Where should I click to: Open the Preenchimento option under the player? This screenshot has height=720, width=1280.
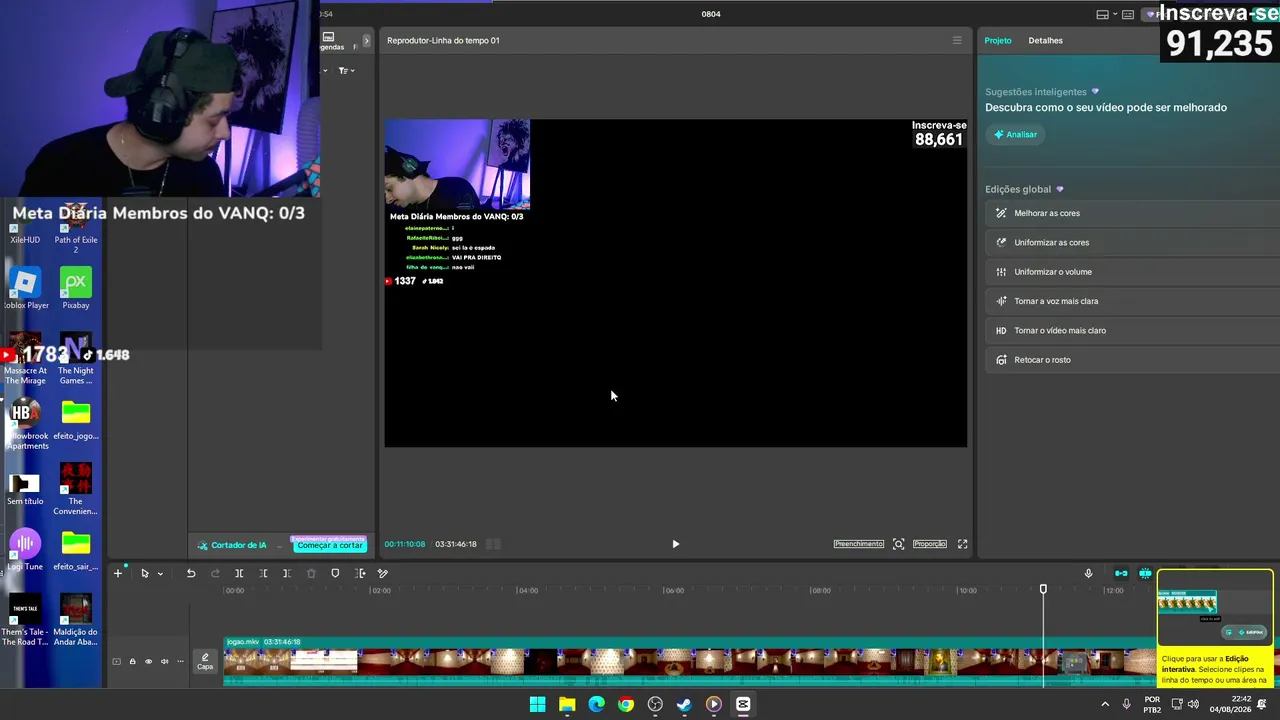859,544
